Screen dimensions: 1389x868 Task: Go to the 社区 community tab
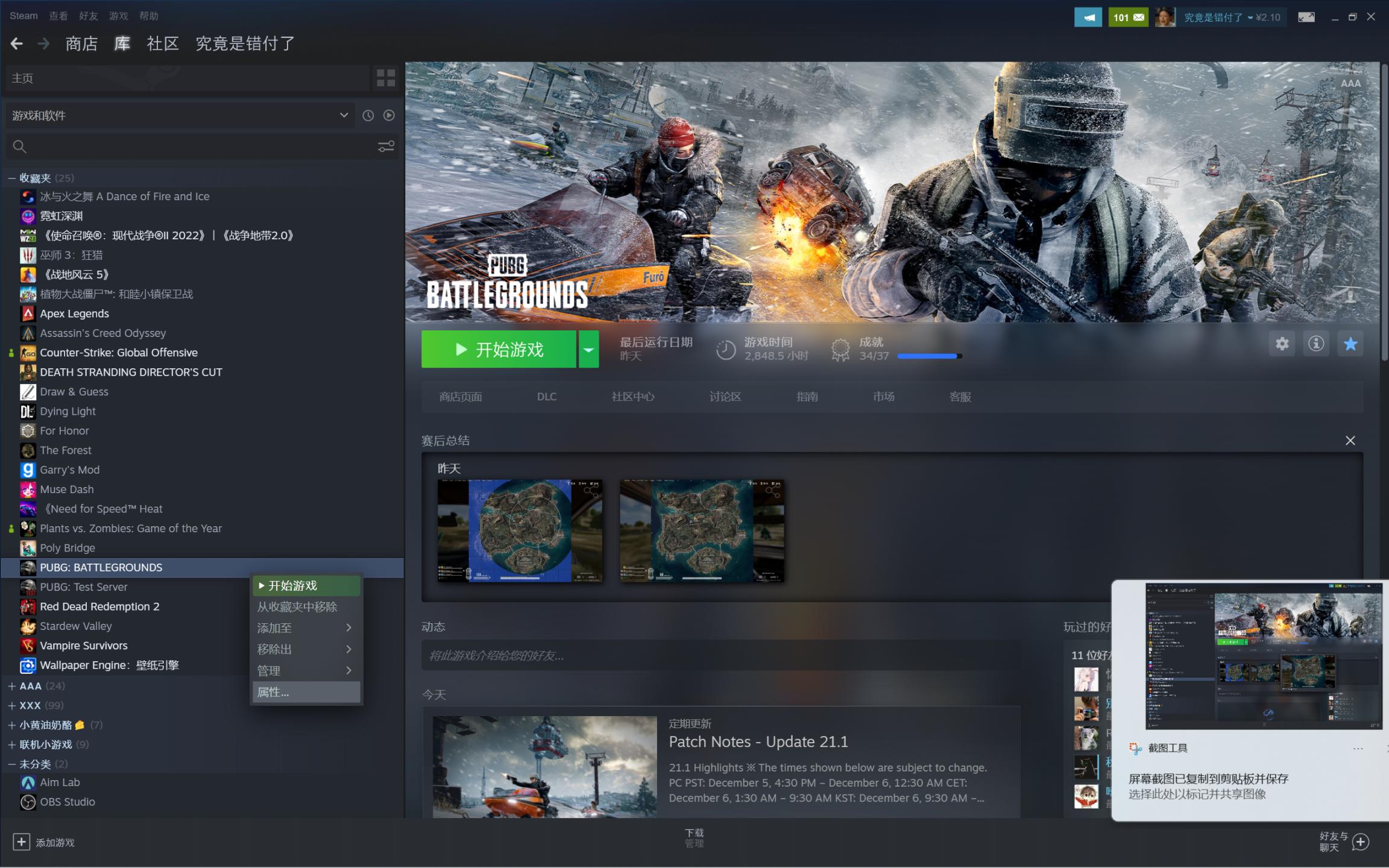(x=163, y=43)
